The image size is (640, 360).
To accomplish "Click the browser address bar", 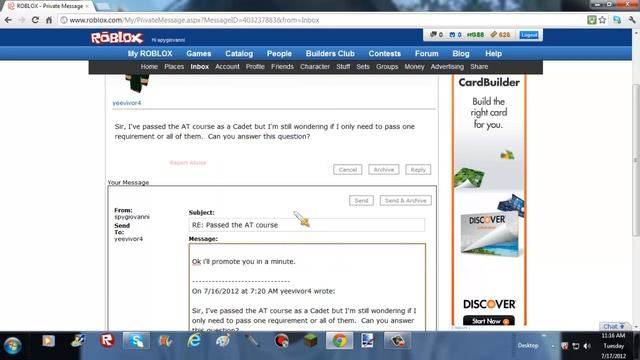I will (322, 20).
